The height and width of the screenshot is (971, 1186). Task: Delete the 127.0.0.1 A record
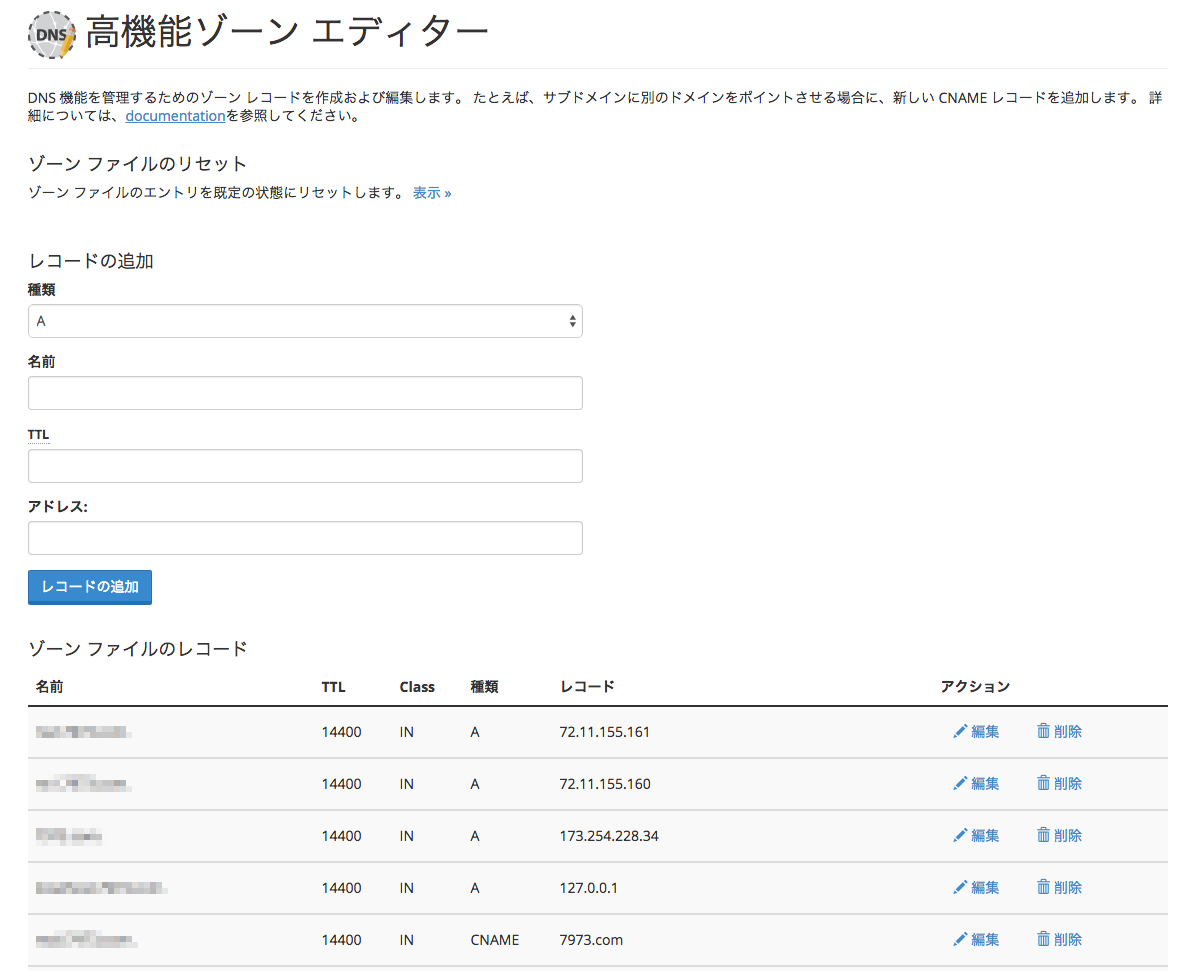1059,888
